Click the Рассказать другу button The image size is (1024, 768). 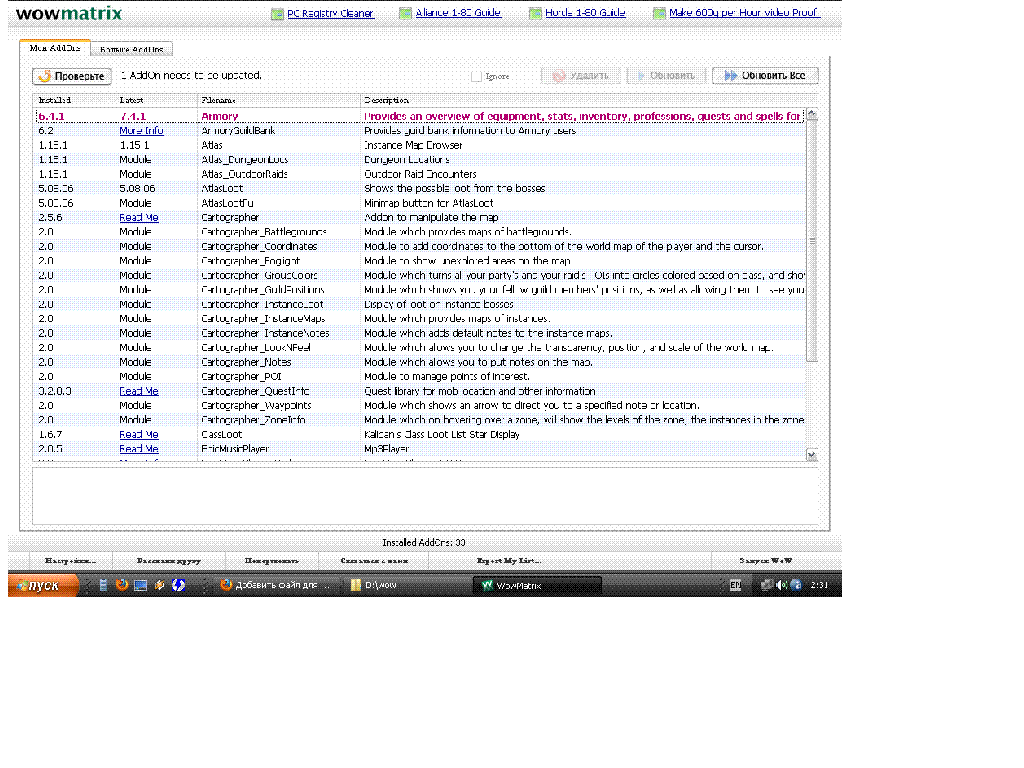pos(168,560)
